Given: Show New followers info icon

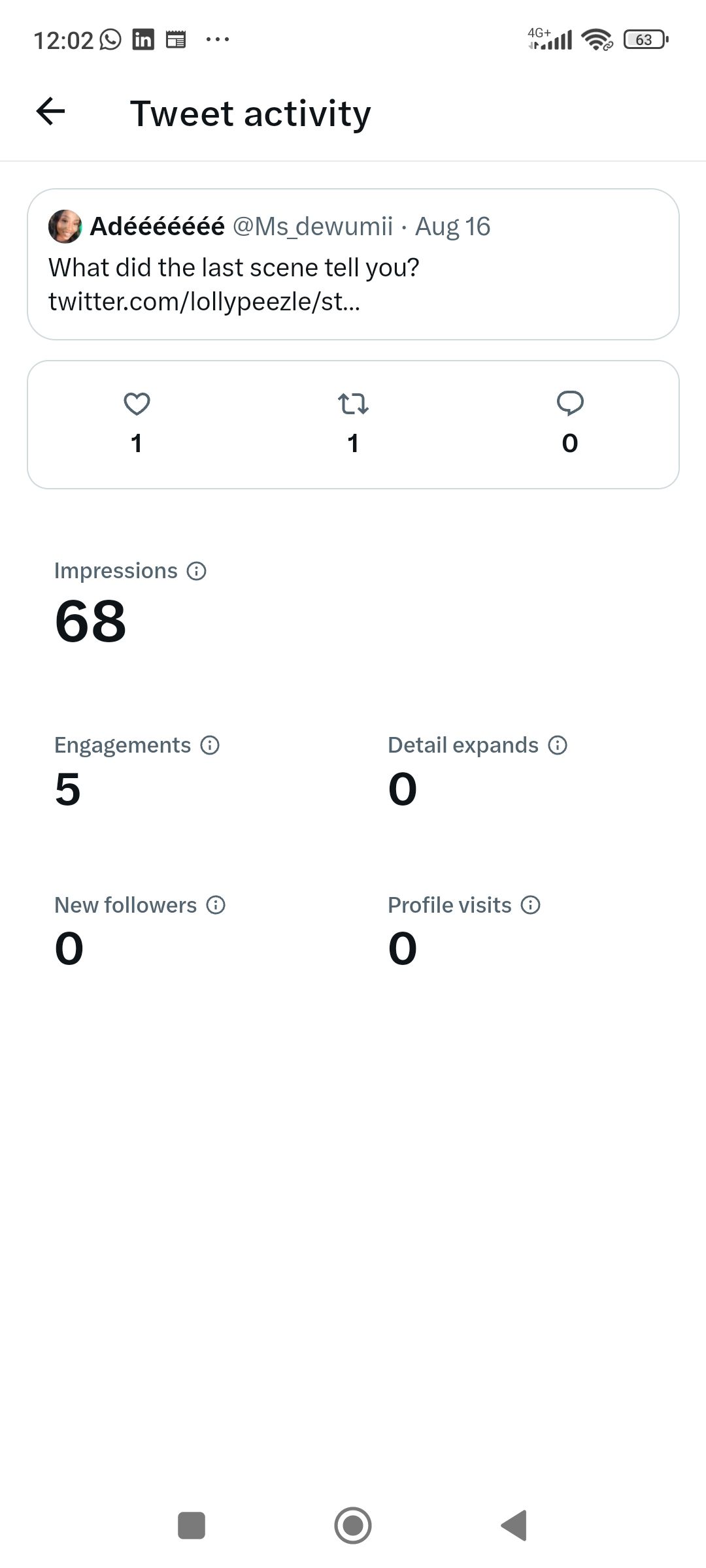Looking at the screenshot, I should [216, 906].
